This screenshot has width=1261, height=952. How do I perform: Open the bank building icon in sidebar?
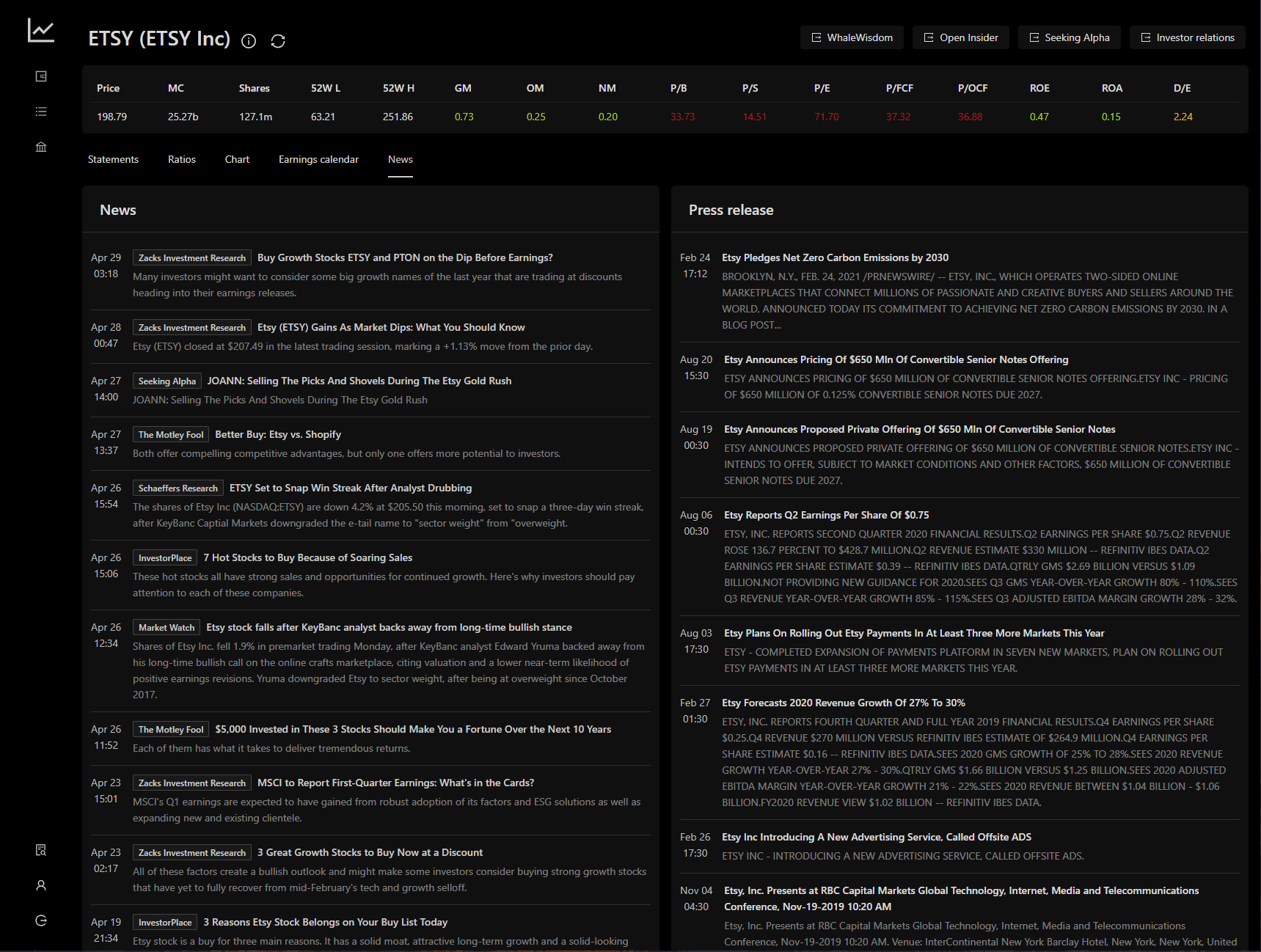click(x=41, y=147)
